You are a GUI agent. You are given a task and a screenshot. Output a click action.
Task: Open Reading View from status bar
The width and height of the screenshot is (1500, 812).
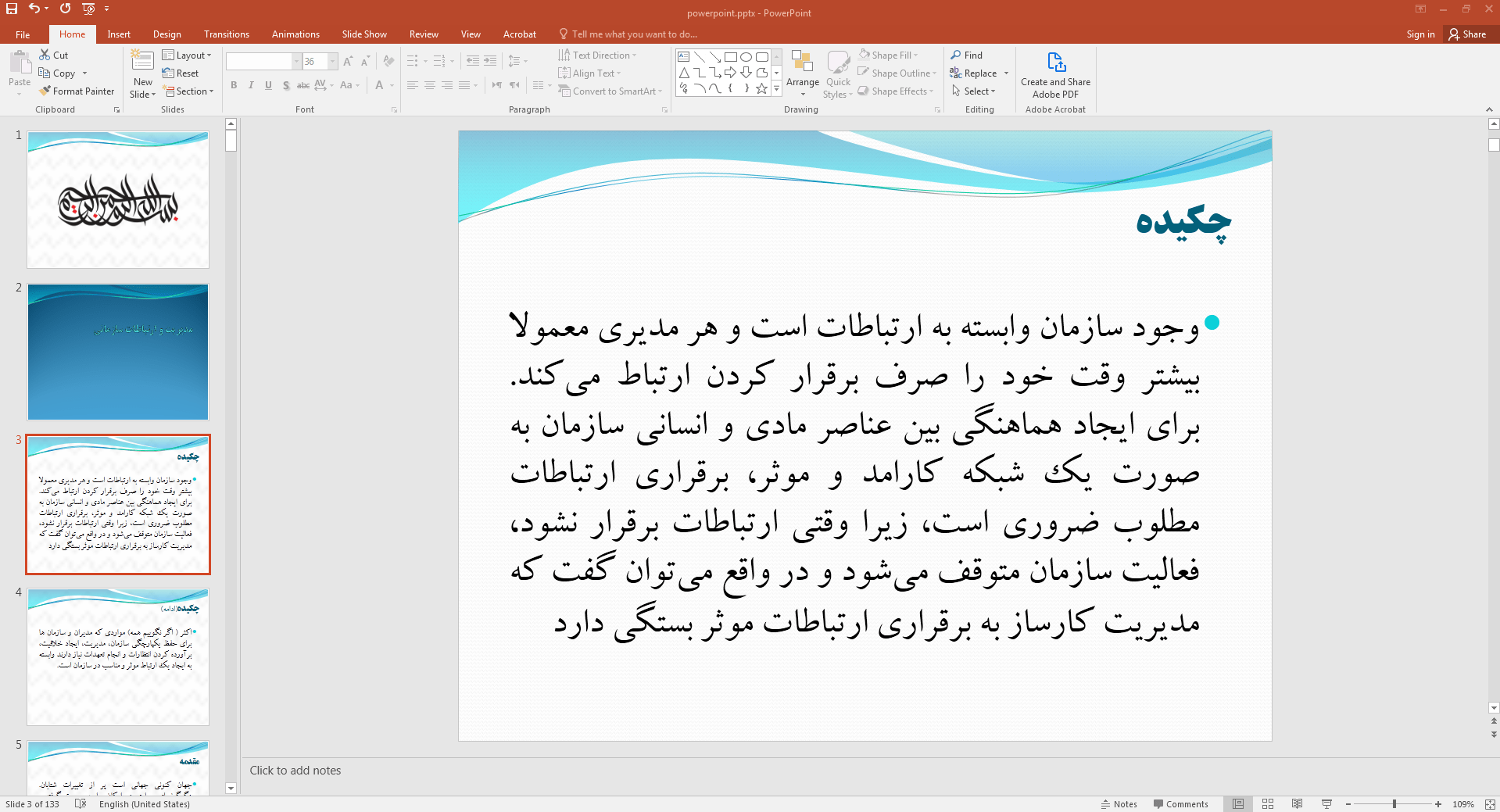point(1297,803)
